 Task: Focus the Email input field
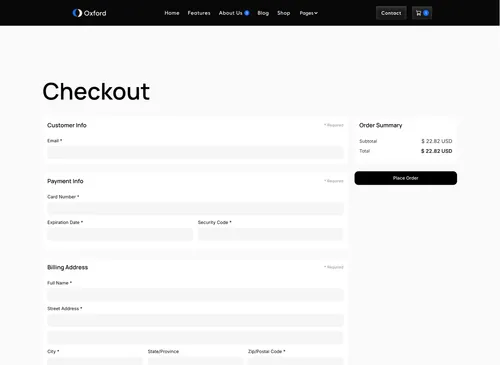click(195, 152)
